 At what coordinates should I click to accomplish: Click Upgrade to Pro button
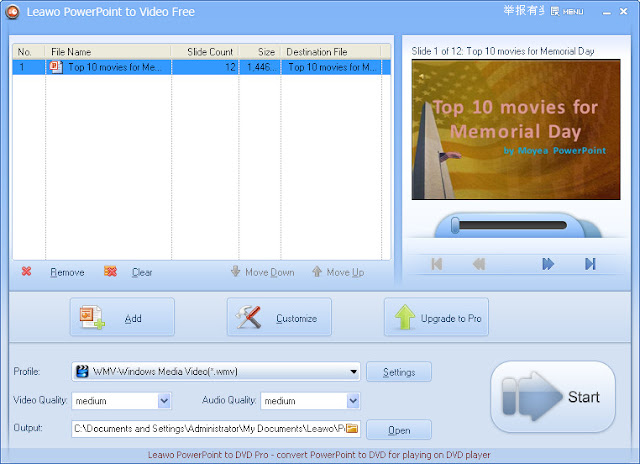[436, 317]
